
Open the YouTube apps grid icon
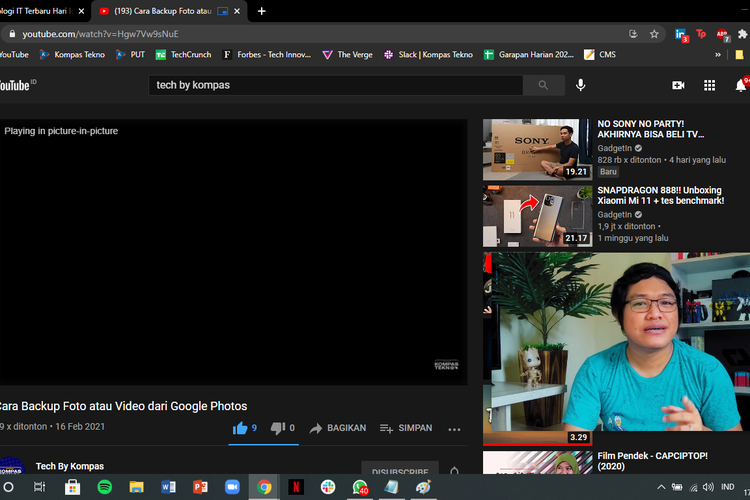709,86
